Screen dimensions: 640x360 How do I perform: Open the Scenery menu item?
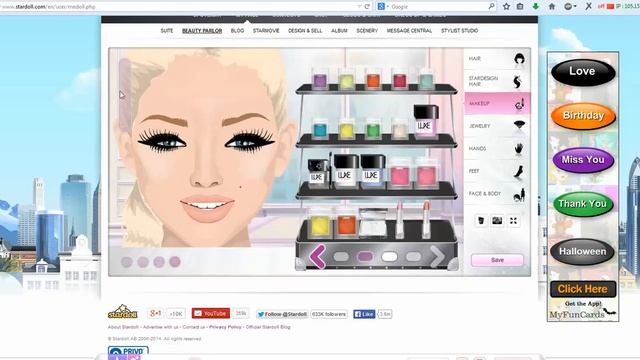(x=367, y=31)
